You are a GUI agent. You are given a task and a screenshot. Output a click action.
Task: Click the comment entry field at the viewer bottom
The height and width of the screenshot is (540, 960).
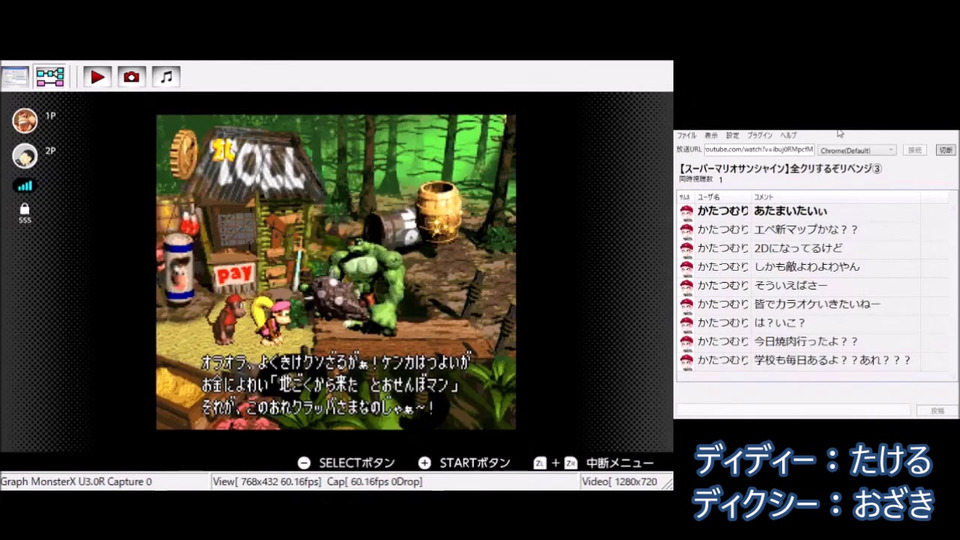coord(794,410)
